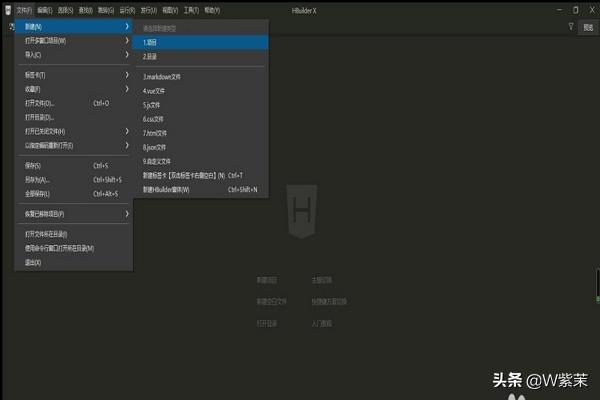Screen dimensions: 600x400
Task: Select 1.项目 in the New submenu
Action: (150, 43)
